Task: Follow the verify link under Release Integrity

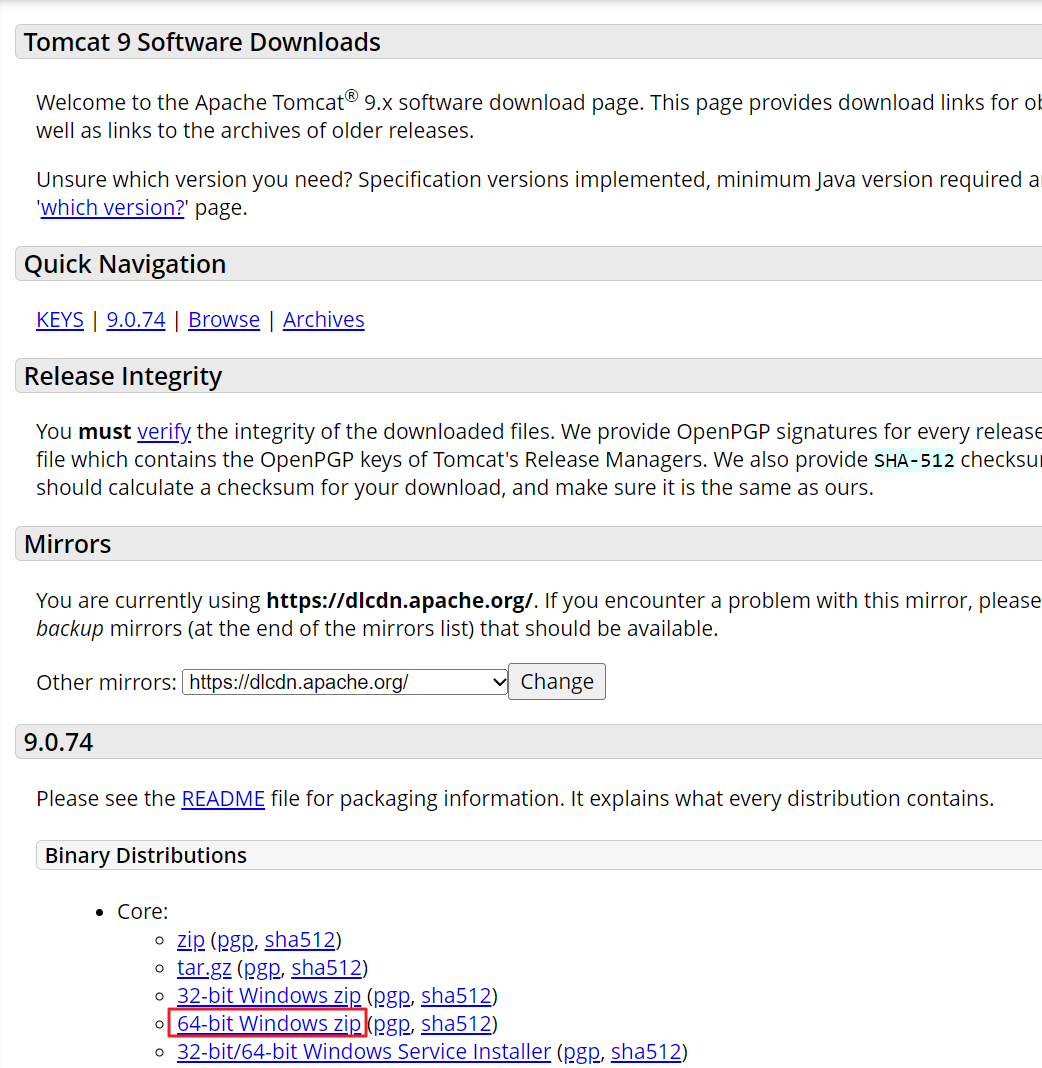Action: coord(163,431)
